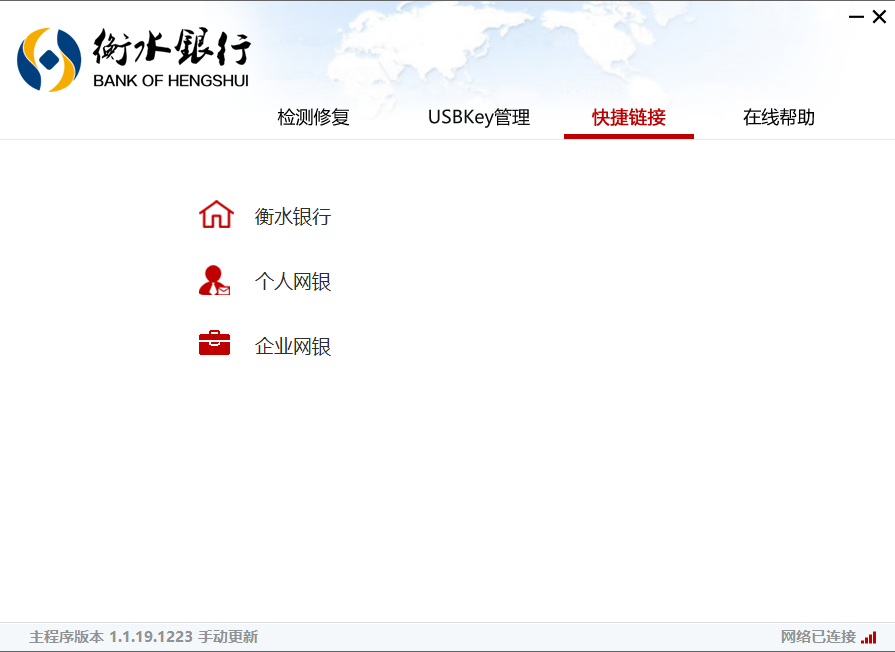This screenshot has height=652, width=895.
Task: Click the red person icon for 个人网银
Action: coord(214,281)
